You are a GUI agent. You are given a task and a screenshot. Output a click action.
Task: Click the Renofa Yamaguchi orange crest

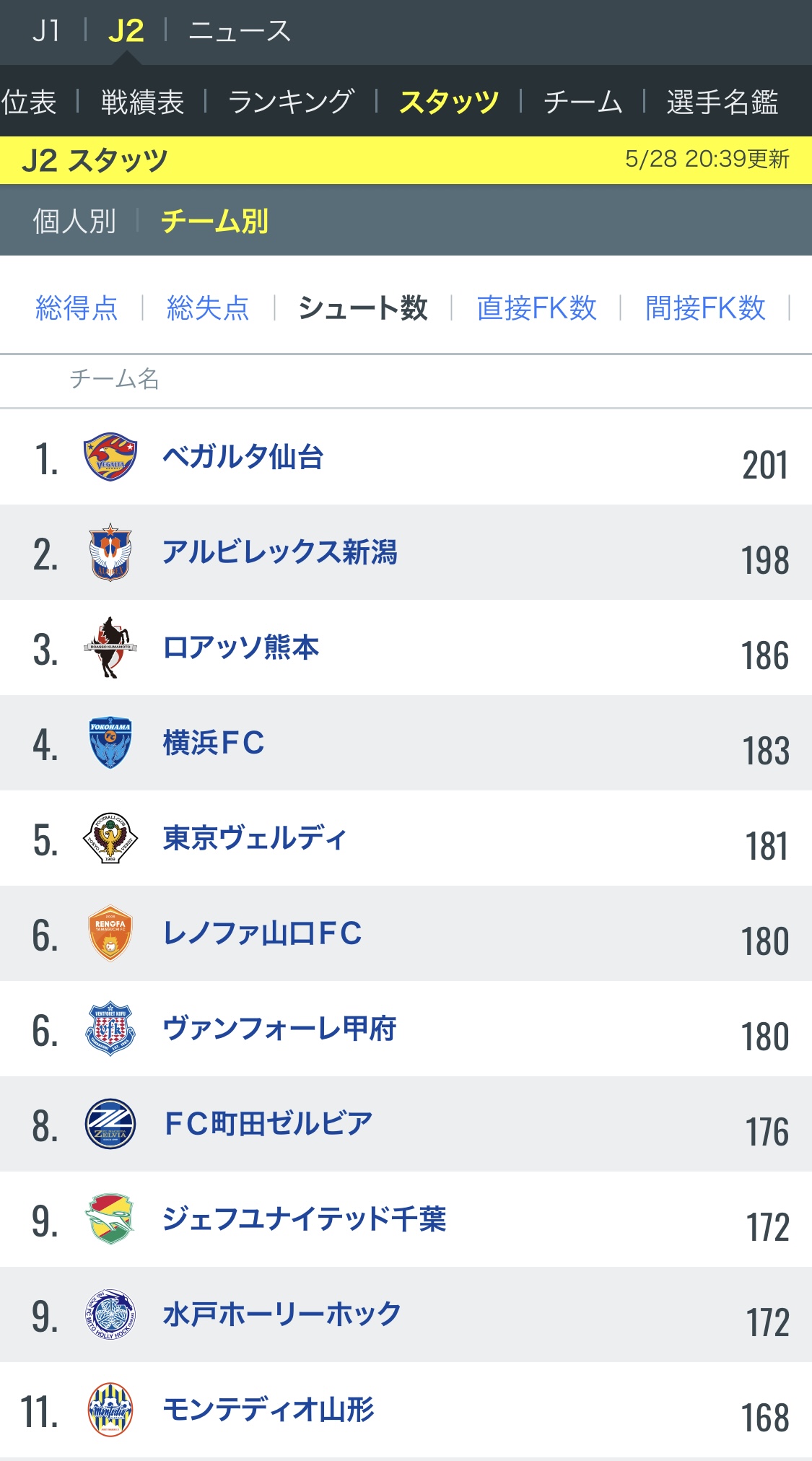(x=110, y=933)
